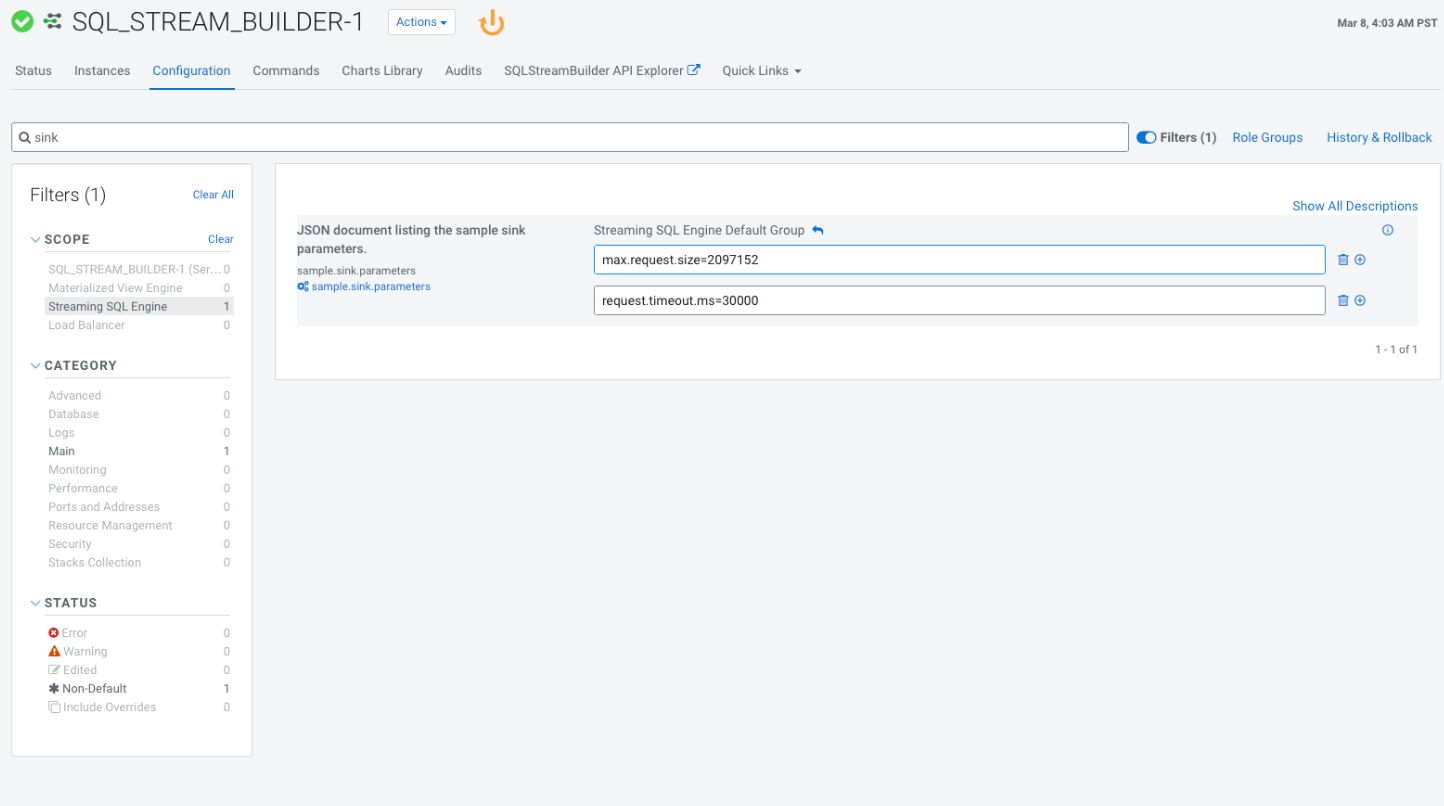The height and width of the screenshot is (806, 1444).
Task: Click into the max.request.size=2097152 input field
Action: pos(960,260)
